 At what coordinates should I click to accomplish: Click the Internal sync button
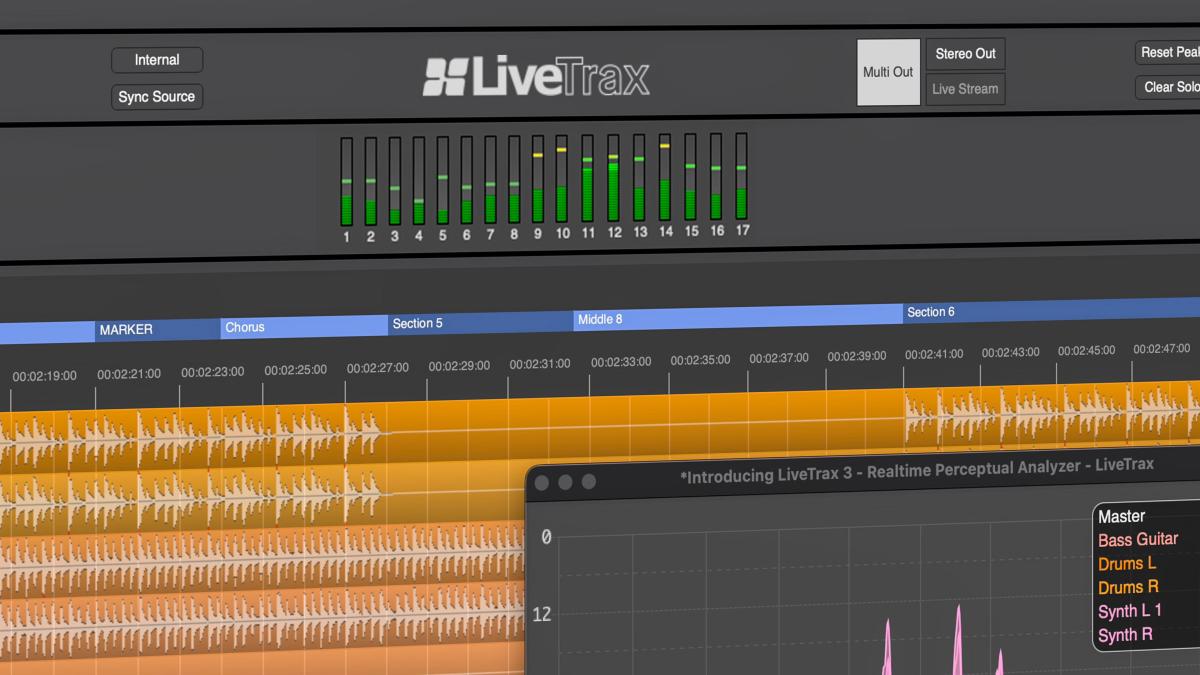pos(157,60)
